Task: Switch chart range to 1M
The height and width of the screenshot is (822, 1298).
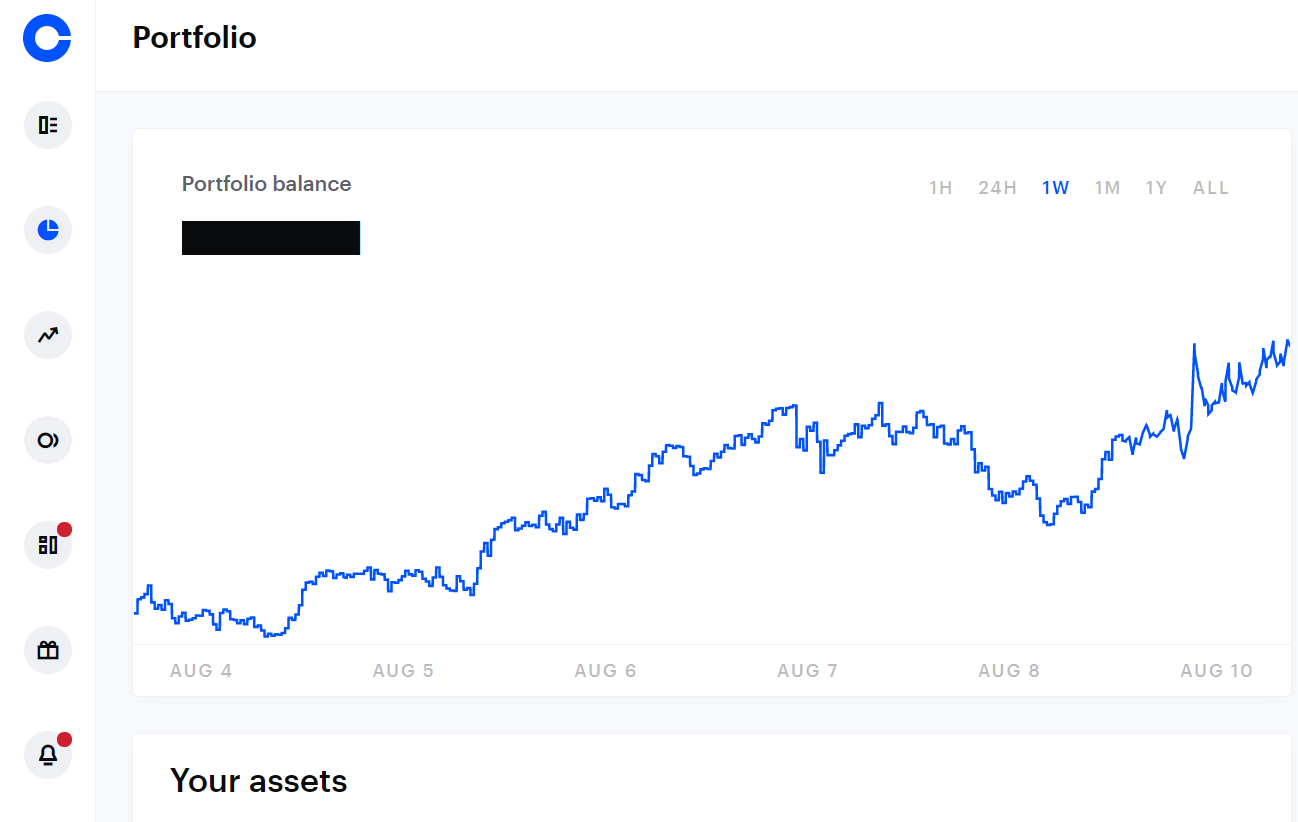Action: (x=1107, y=188)
